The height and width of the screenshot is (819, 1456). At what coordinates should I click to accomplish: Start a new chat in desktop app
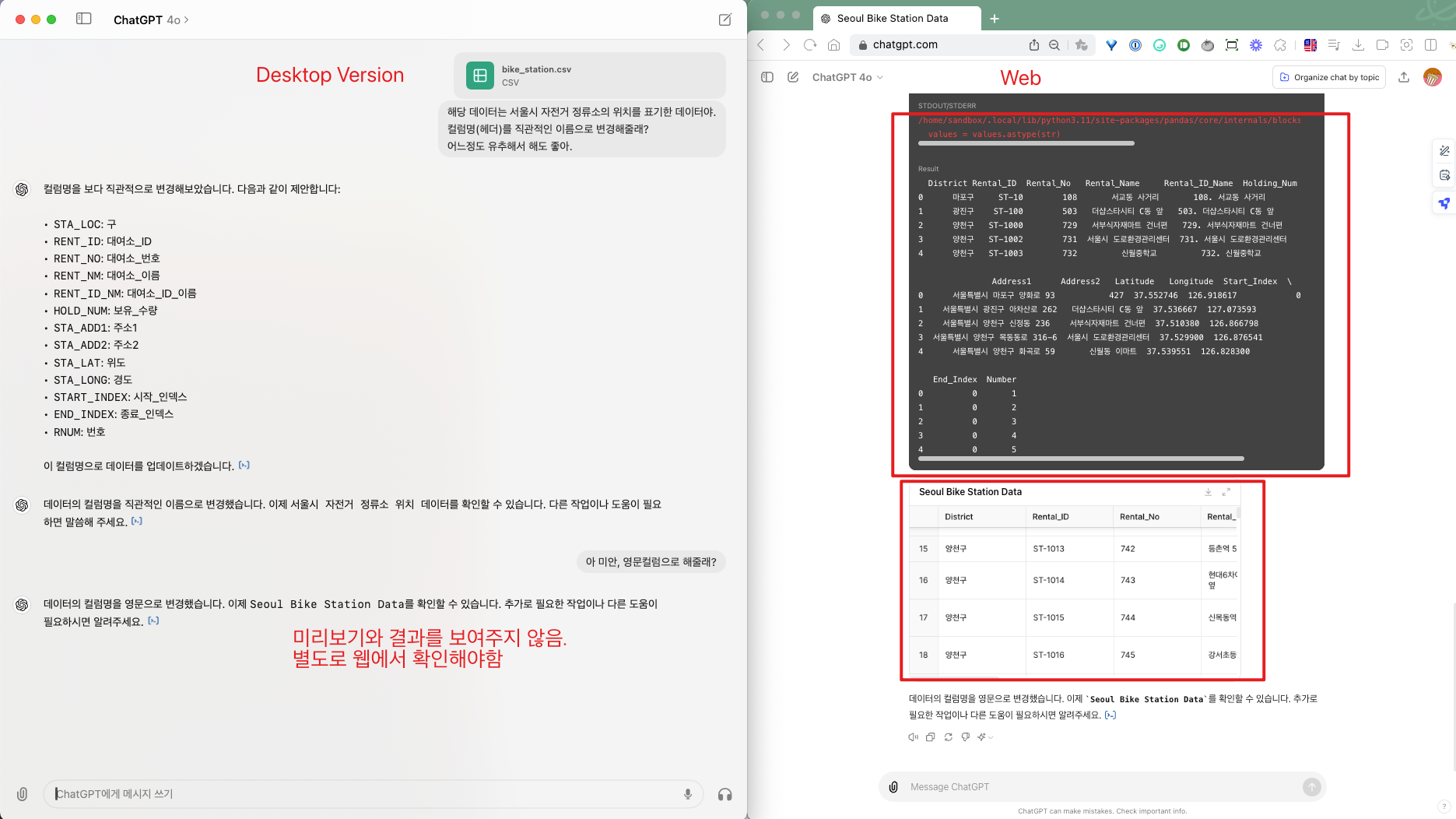[x=724, y=19]
